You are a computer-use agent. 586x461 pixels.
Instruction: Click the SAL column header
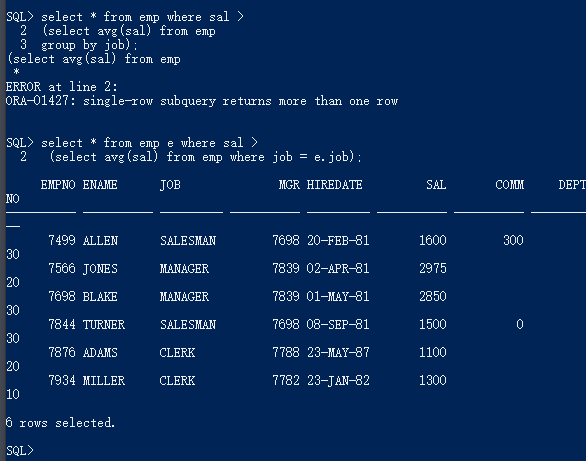pos(436,185)
